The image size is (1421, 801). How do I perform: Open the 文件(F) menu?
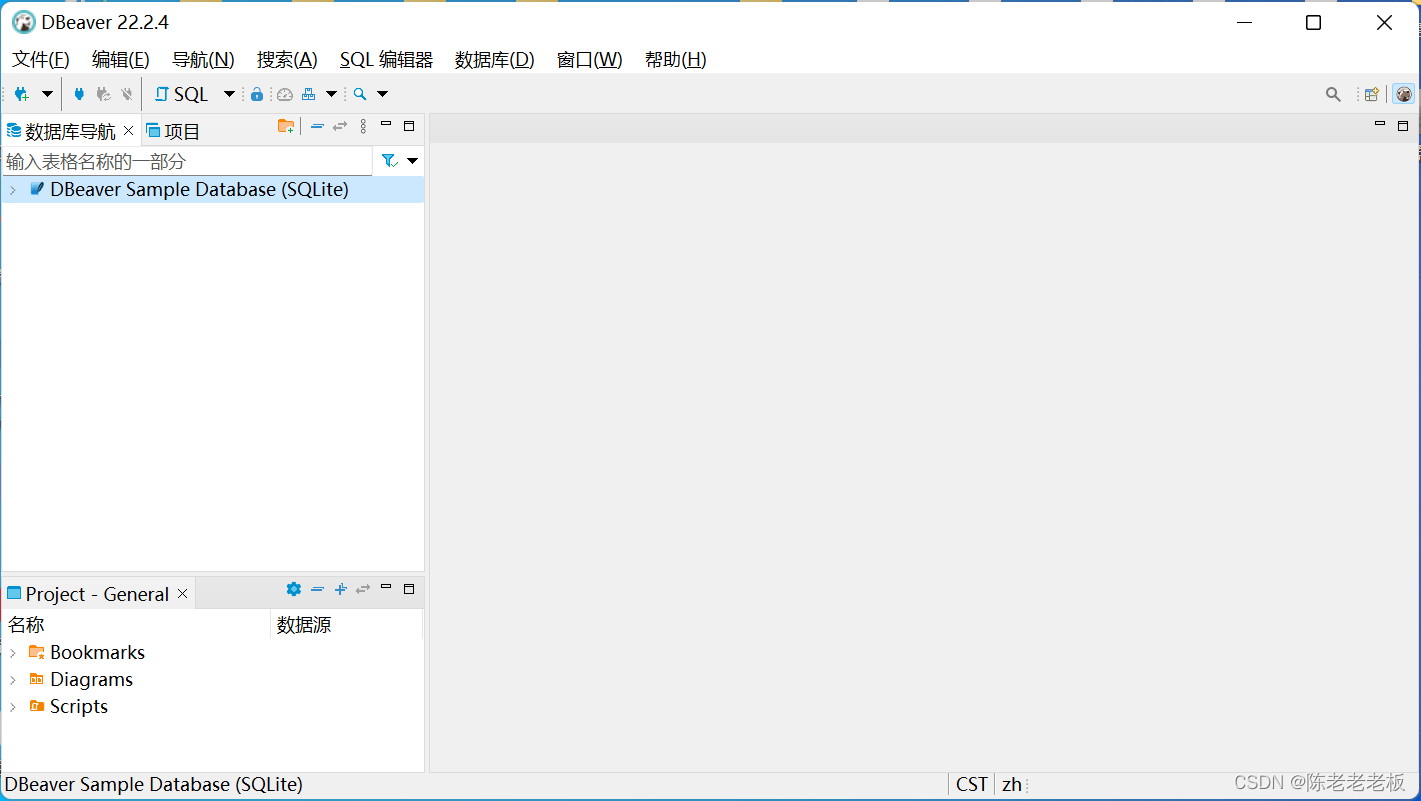(x=41, y=60)
